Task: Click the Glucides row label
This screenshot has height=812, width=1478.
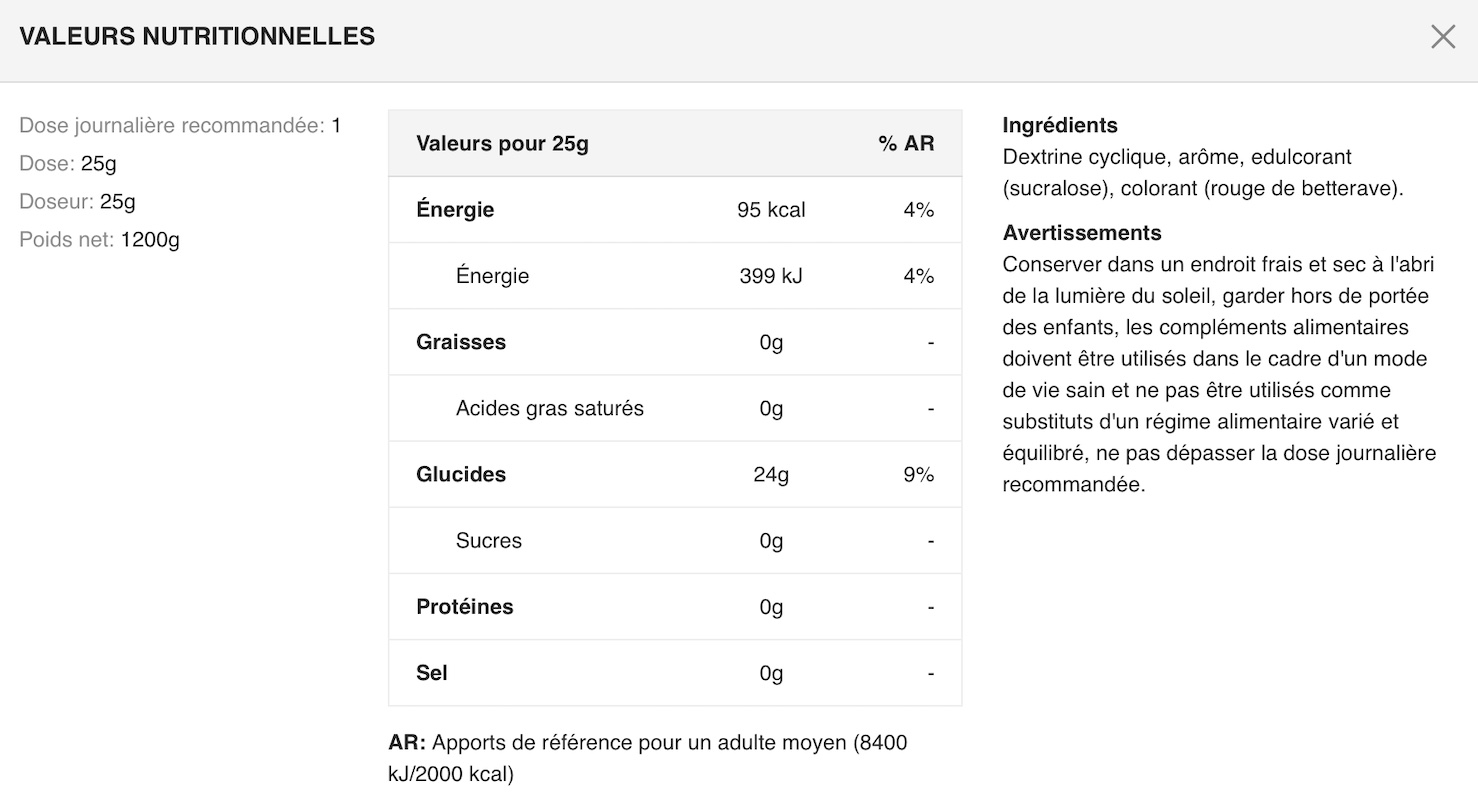Action: coord(461,474)
